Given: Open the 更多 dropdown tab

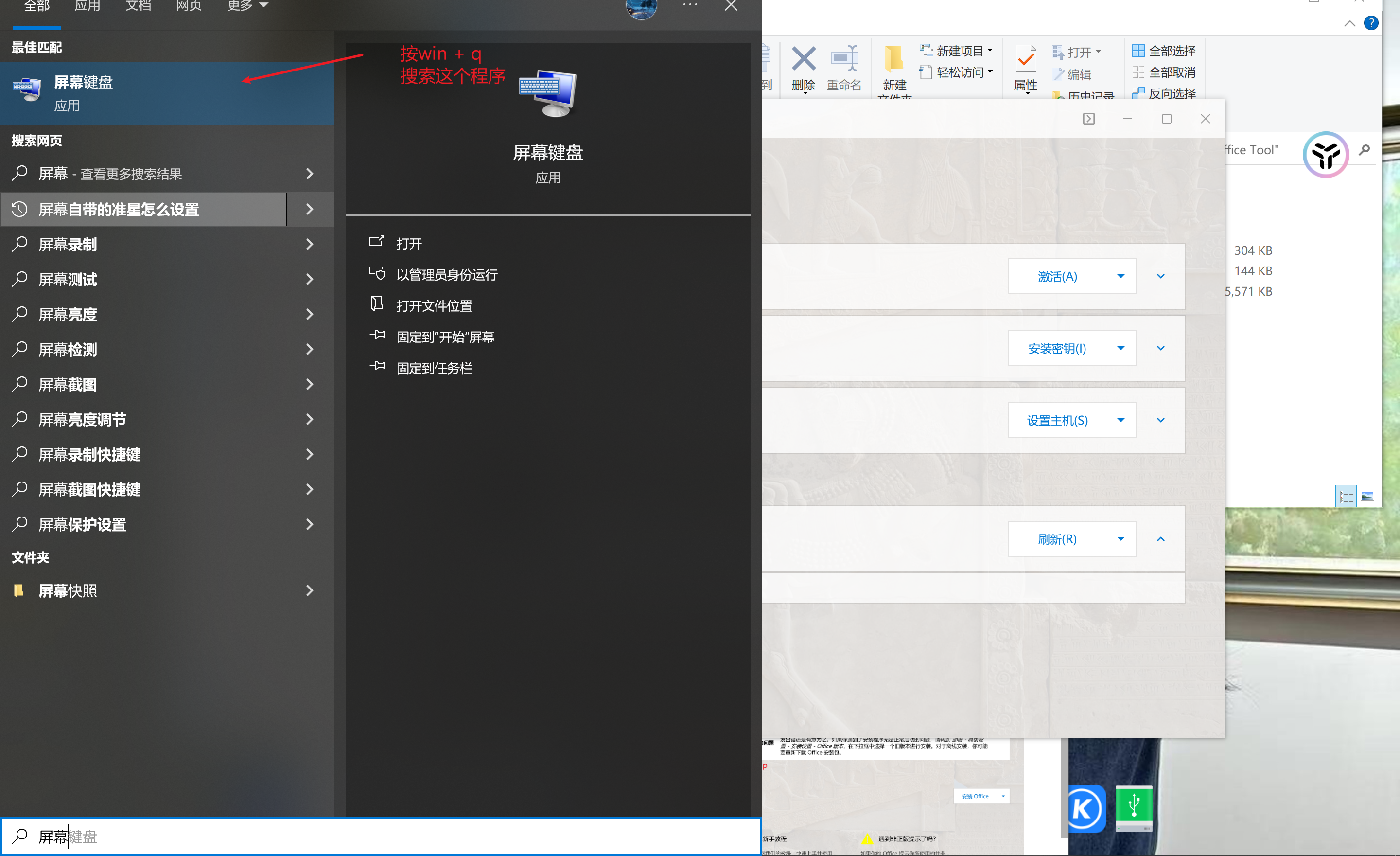Looking at the screenshot, I should point(247,7).
